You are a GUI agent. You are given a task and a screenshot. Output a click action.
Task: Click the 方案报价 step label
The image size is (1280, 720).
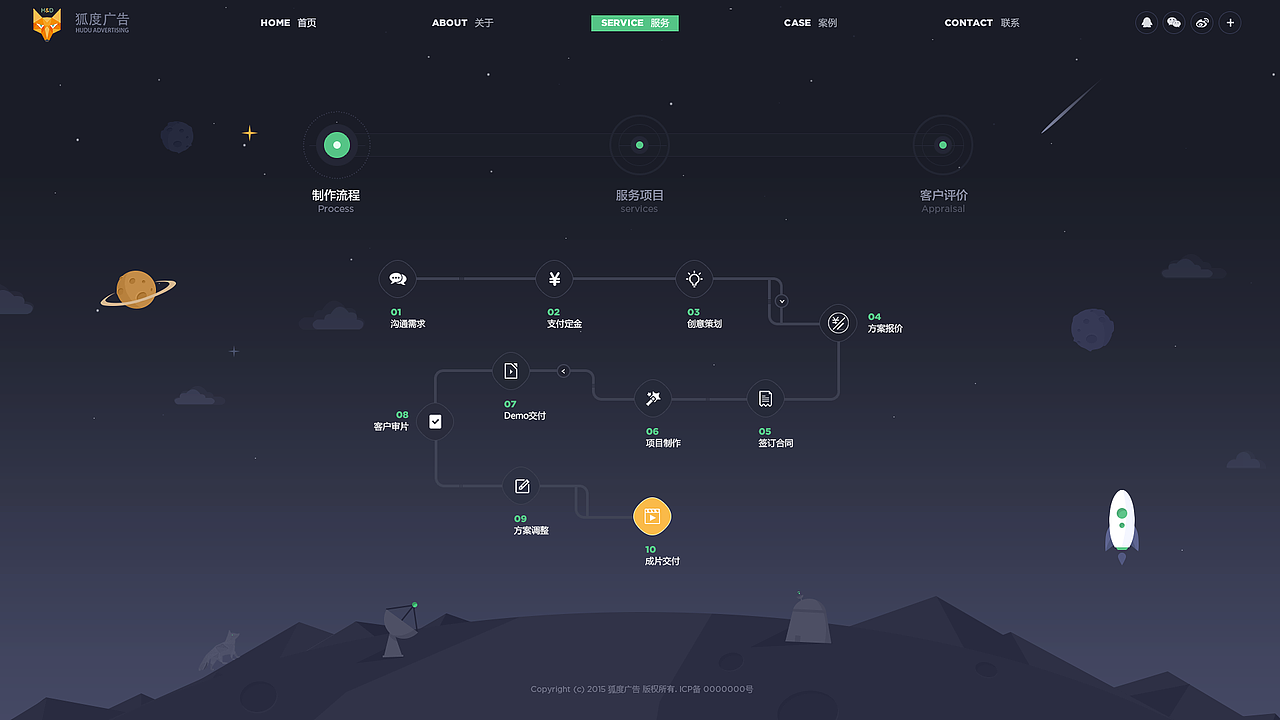point(885,328)
